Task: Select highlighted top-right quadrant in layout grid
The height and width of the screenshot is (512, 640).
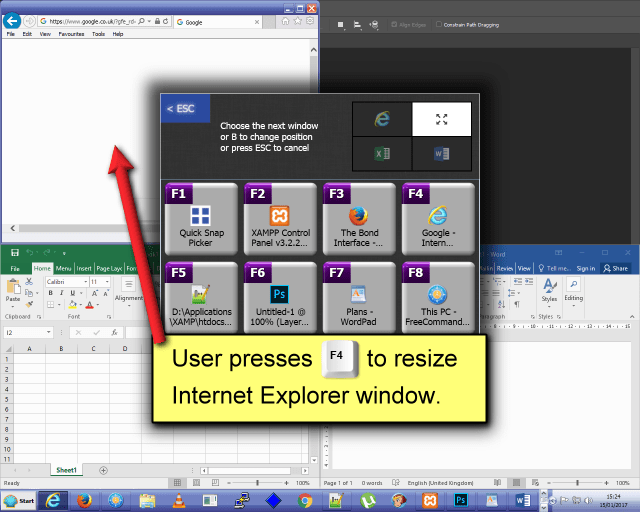Action: click(x=442, y=119)
